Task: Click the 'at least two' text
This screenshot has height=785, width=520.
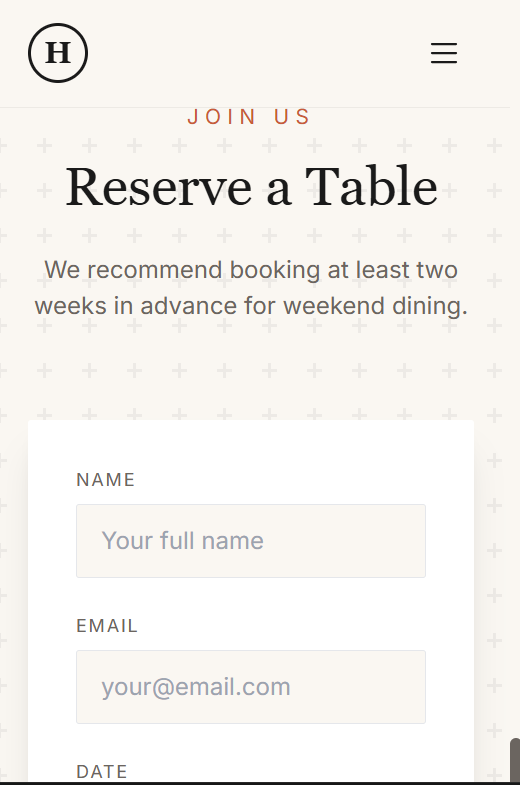Action: point(392,270)
